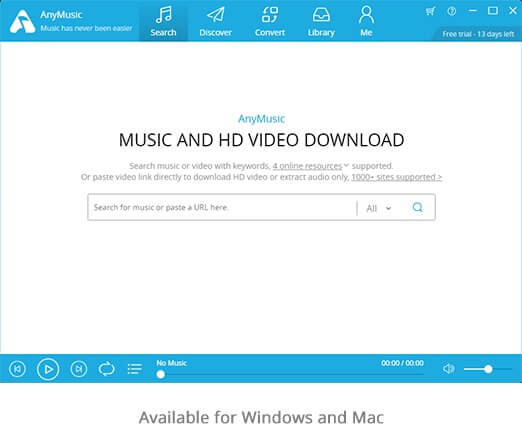Screen dimensions: 522x424
Task: Open the Discover tab
Action: click(x=215, y=22)
